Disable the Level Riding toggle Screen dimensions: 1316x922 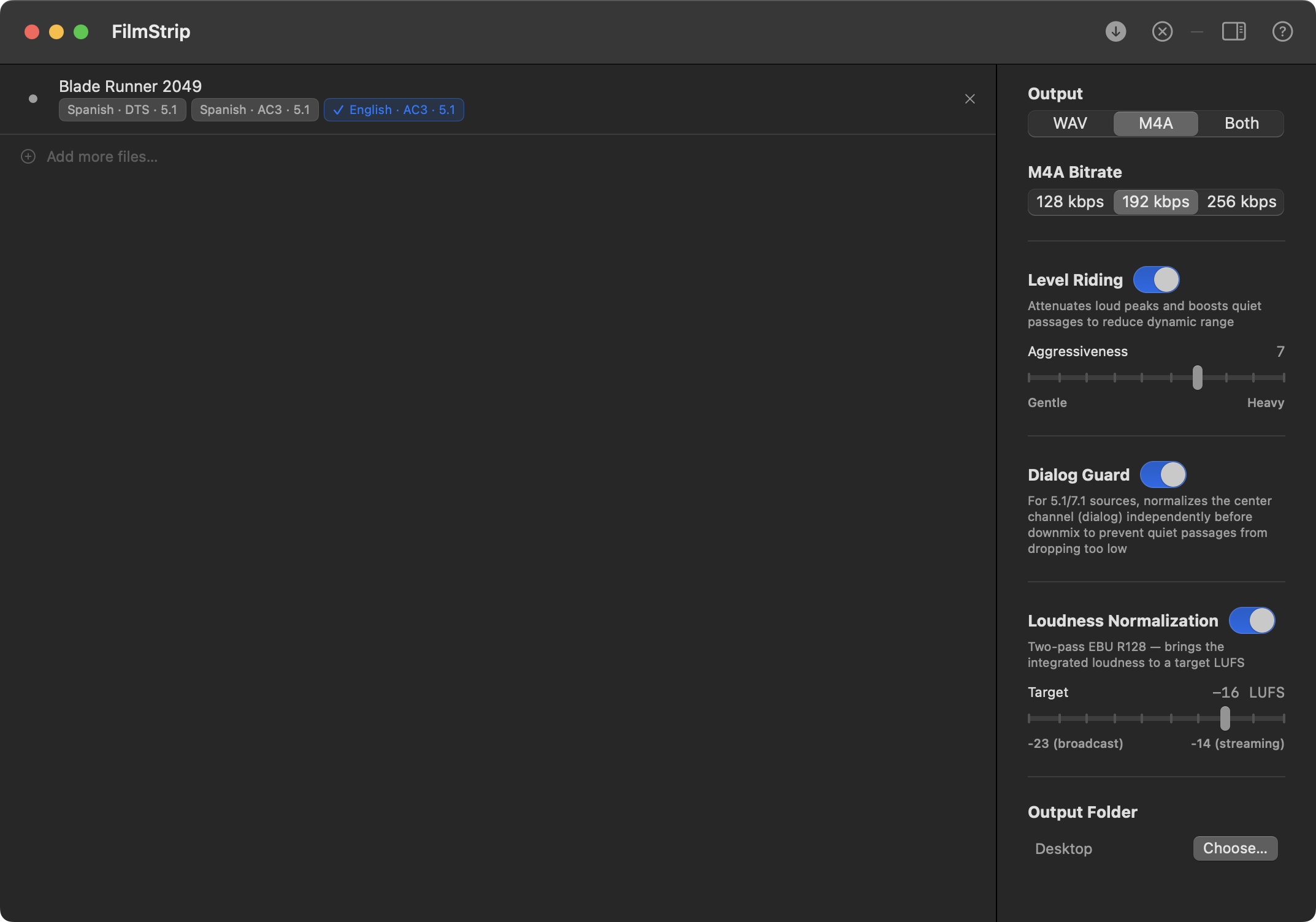pos(1157,280)
